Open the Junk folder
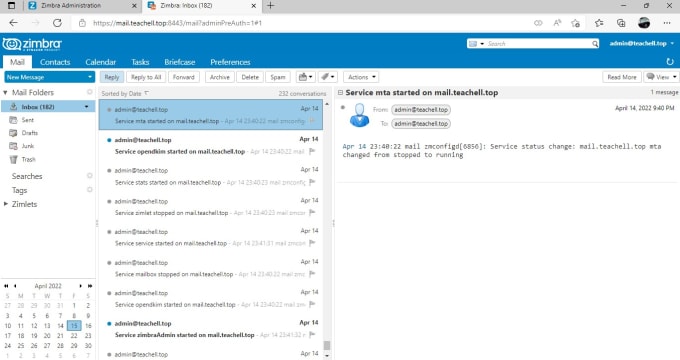680x360 pixels. (28, 146)
